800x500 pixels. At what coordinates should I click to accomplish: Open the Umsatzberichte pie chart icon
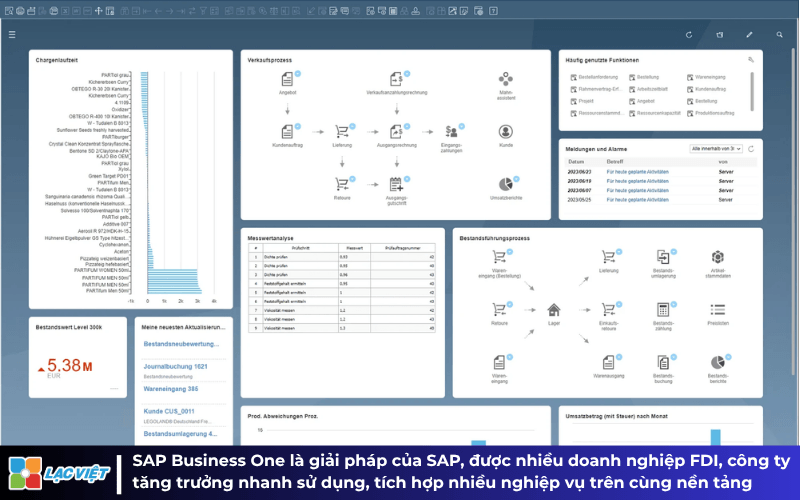pyautogui.click(x=506, y=184)
